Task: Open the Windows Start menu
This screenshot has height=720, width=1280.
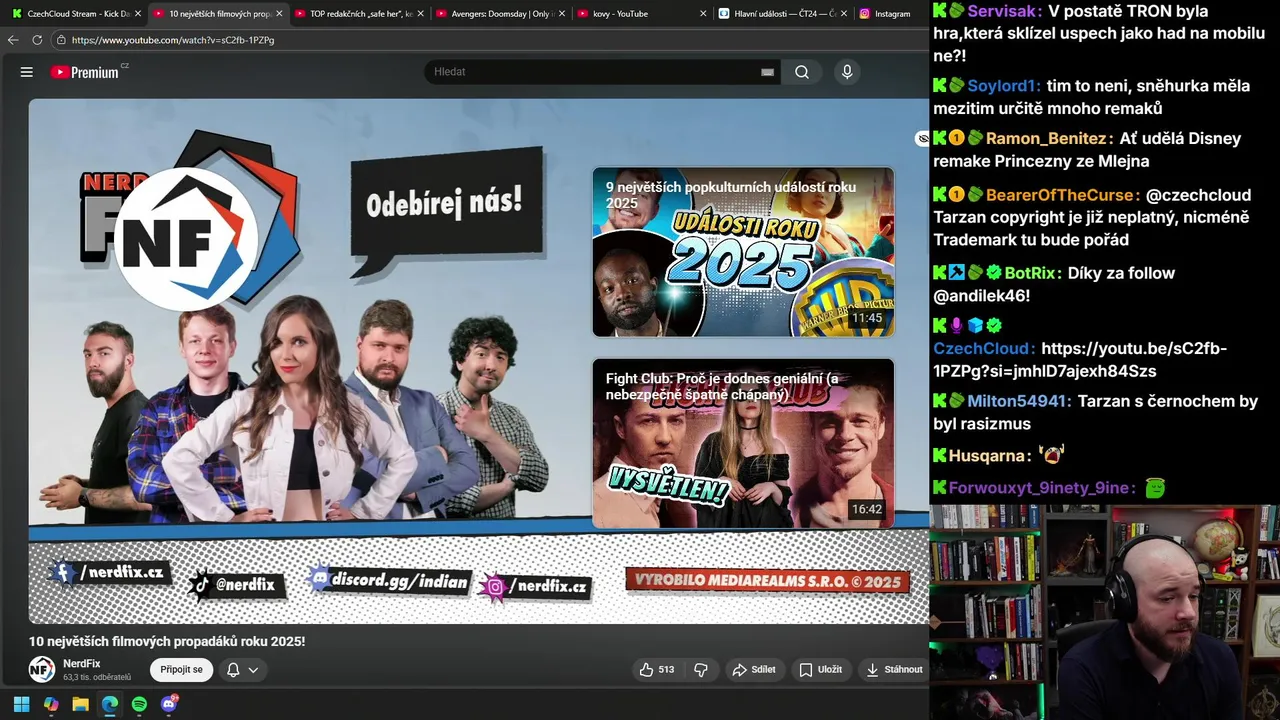Action: click(x=21, y=704)
